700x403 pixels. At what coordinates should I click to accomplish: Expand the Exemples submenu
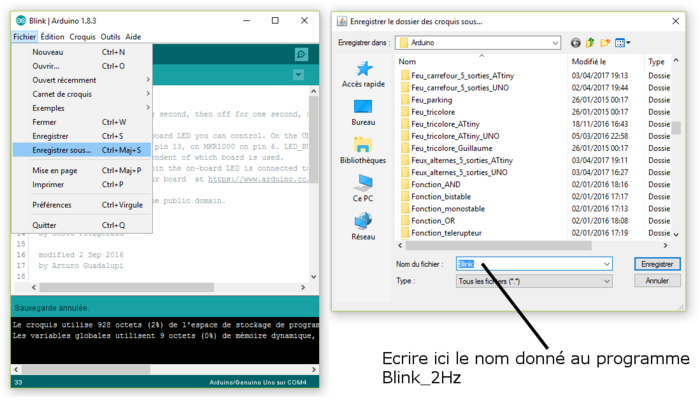(82, 108)
